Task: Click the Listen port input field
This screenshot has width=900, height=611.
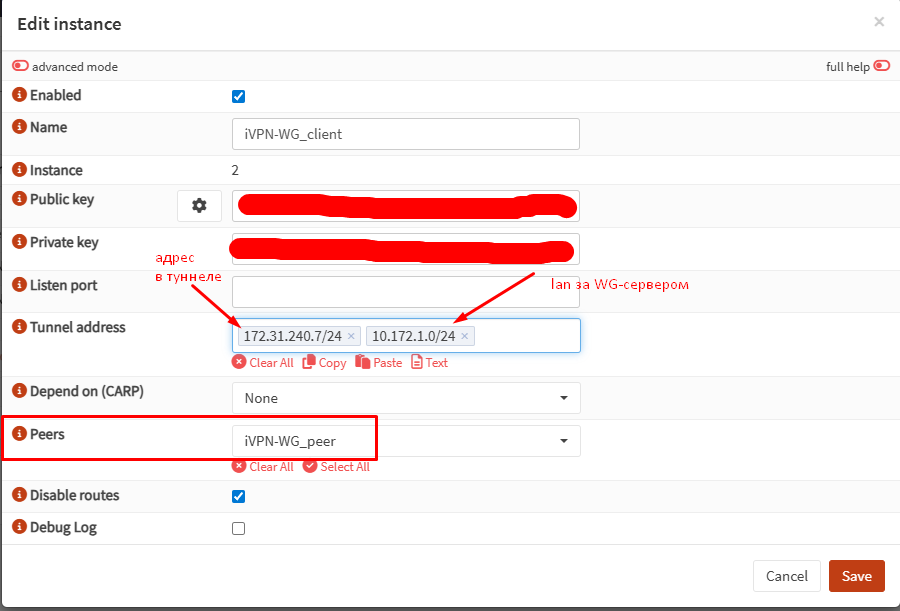Action: 405,291
